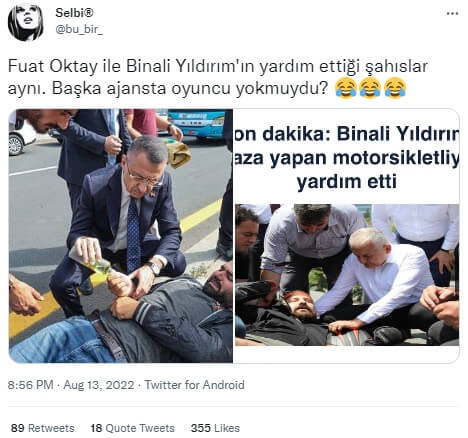Click the 'son dakika' headline top line

(x=347, y=134)
